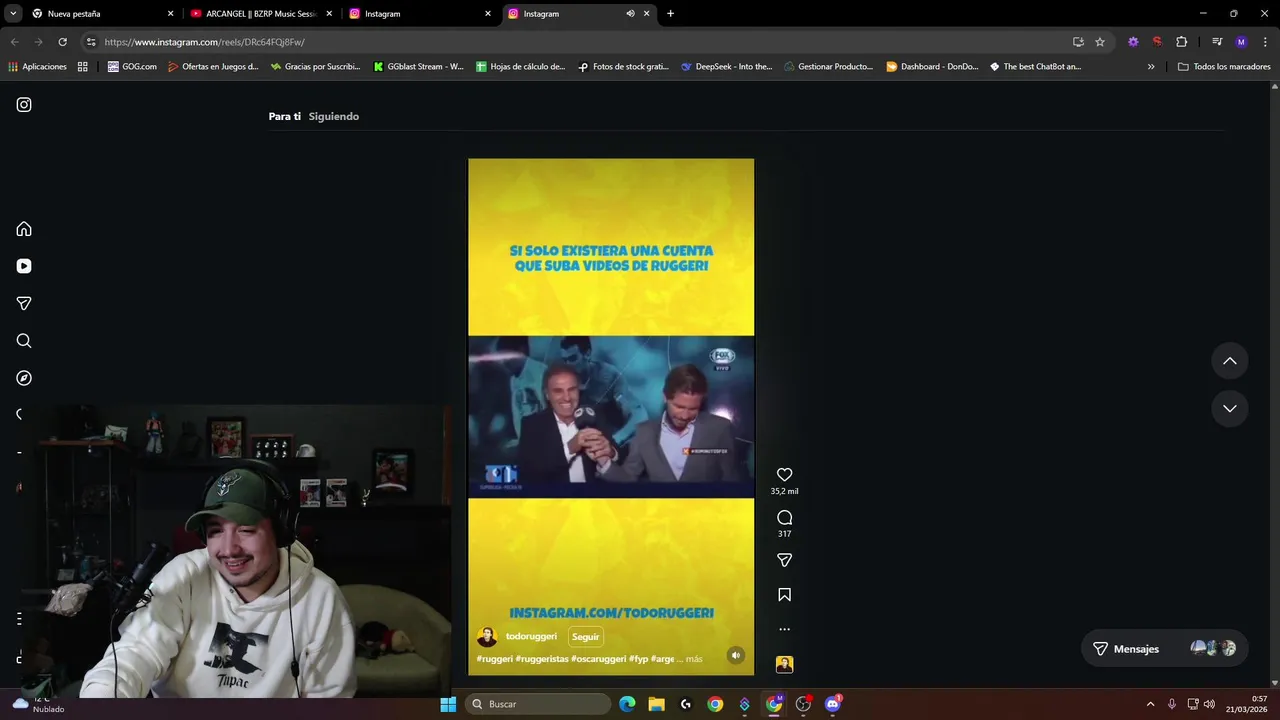Open the Extensions puzzle icon
The height and width of the screenshot is (720, 1280).
point(1181,42)
